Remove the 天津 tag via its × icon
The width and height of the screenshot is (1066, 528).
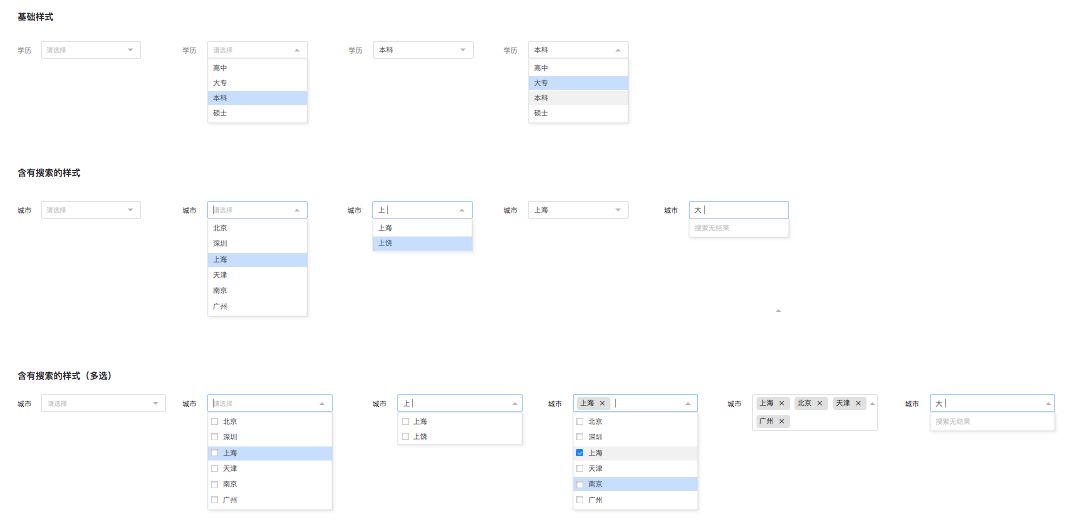tap(858, 403)
